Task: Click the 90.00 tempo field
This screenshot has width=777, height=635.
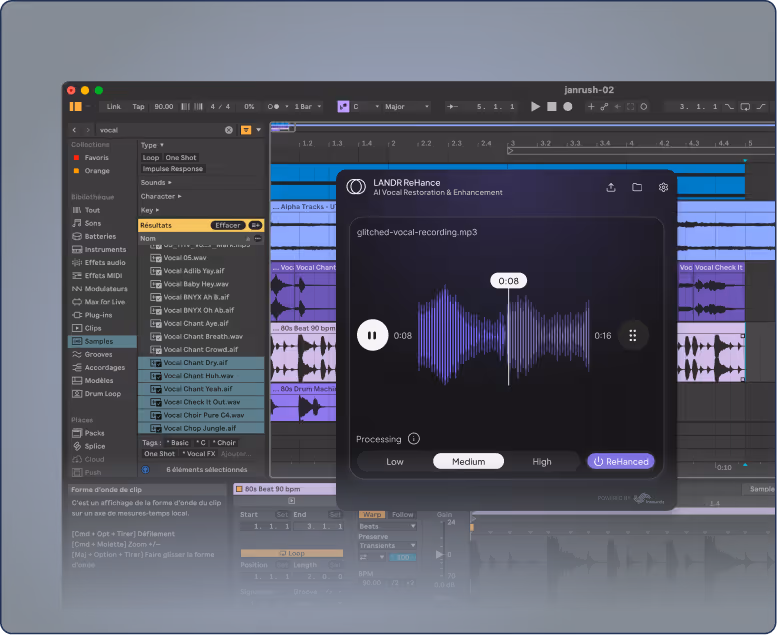Action: point(164,107)
